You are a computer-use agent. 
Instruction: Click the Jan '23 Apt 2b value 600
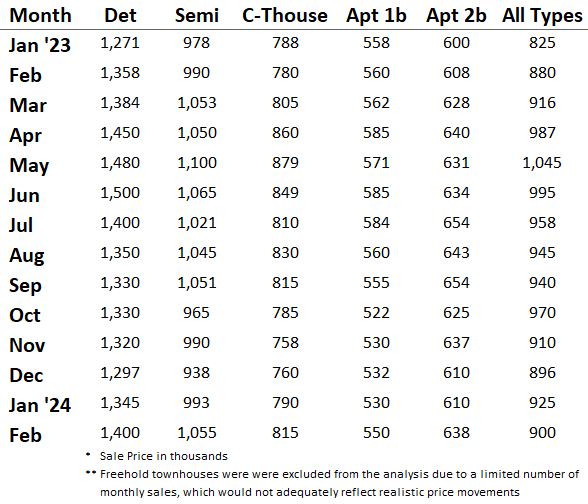tap(456, 43)
